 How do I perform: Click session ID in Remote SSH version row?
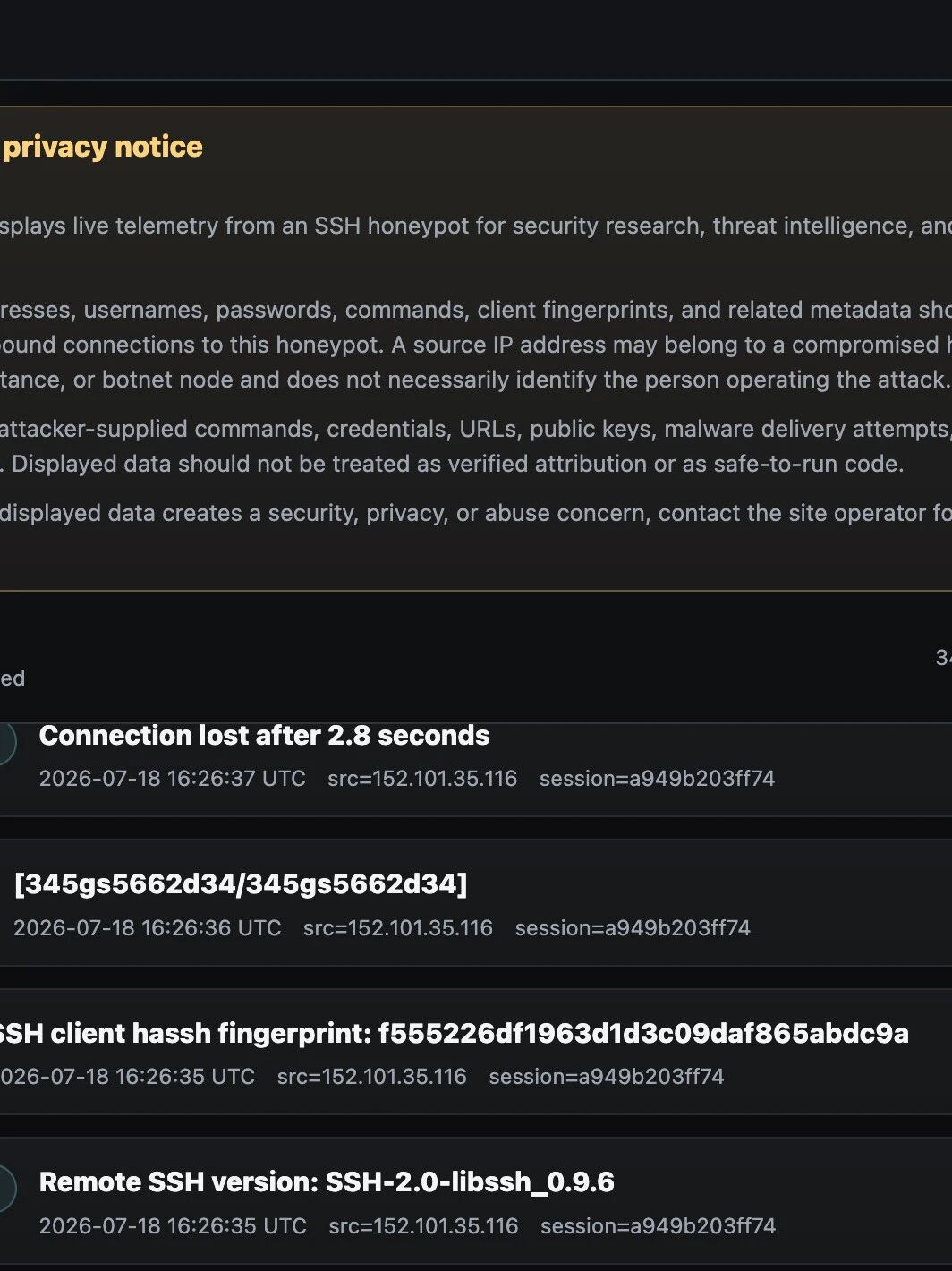[658, 1226]
